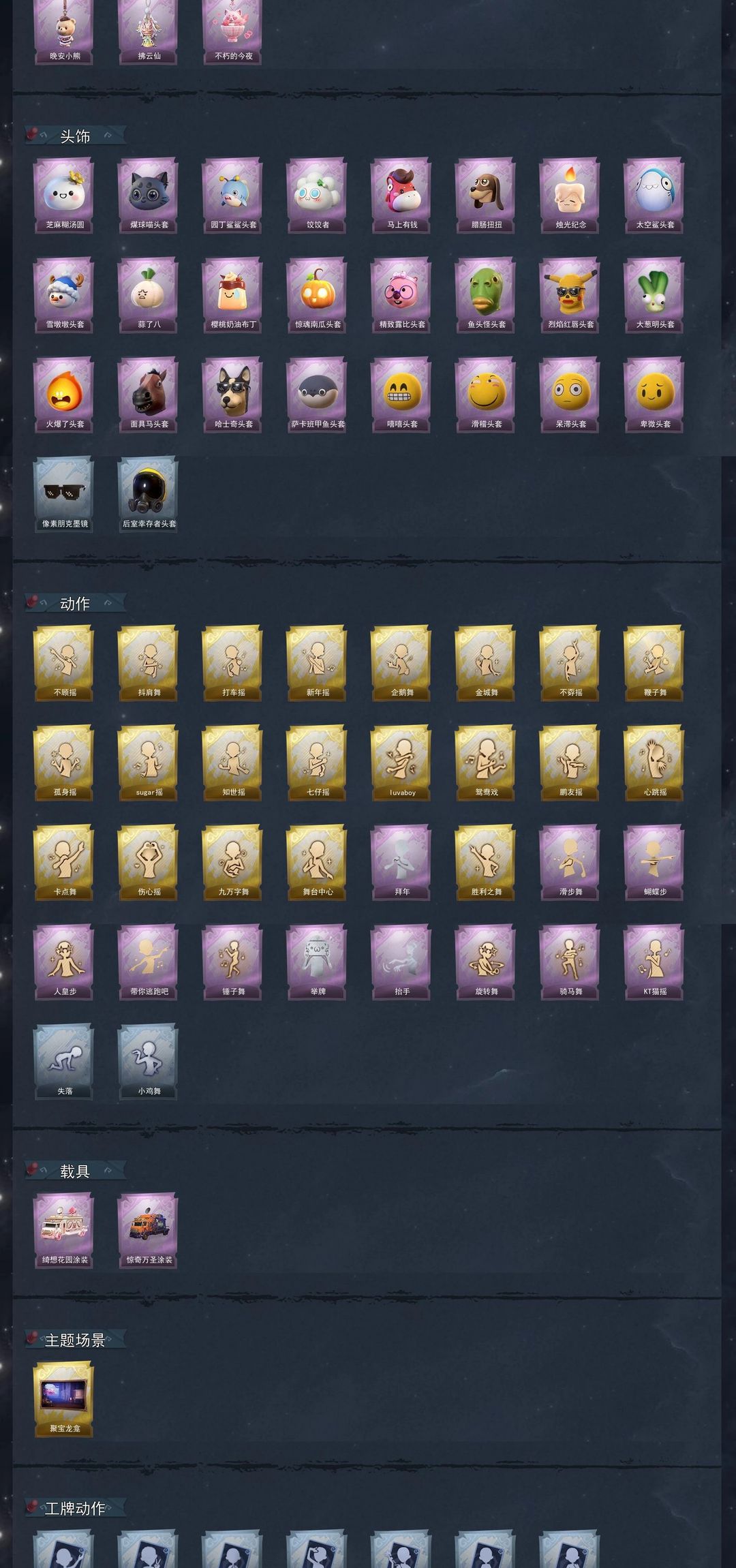
Task: Choose the 哈士奇头套 husky with sunglasses
Action: coord(232,395)
